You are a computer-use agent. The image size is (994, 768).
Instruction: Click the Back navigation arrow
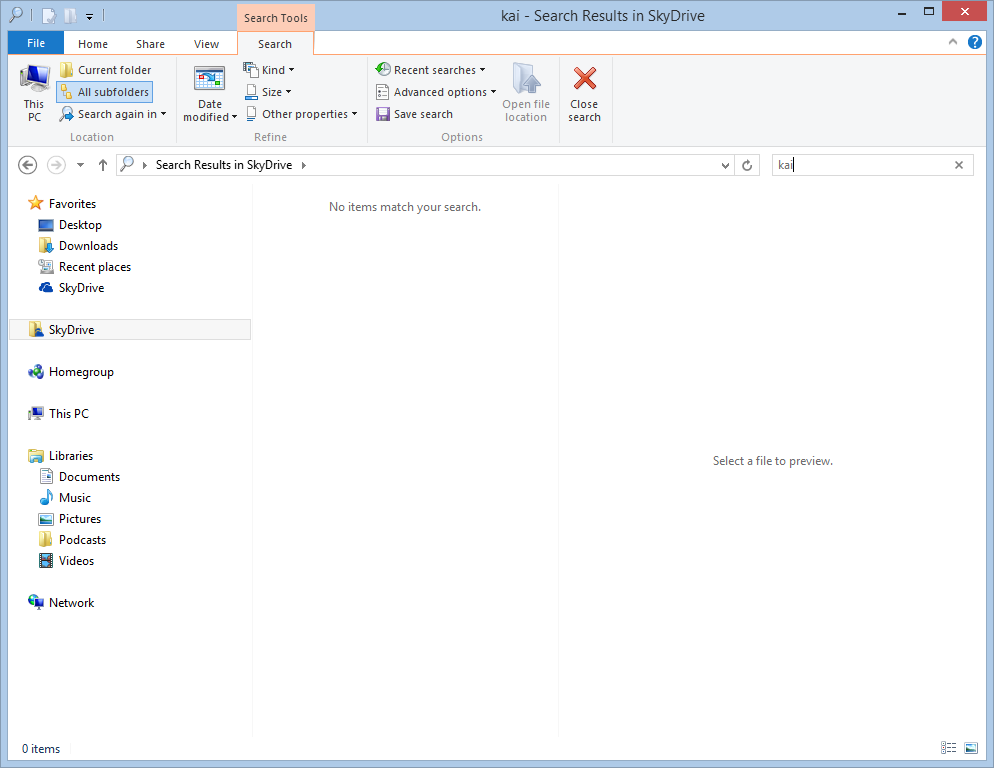point(28,165)
